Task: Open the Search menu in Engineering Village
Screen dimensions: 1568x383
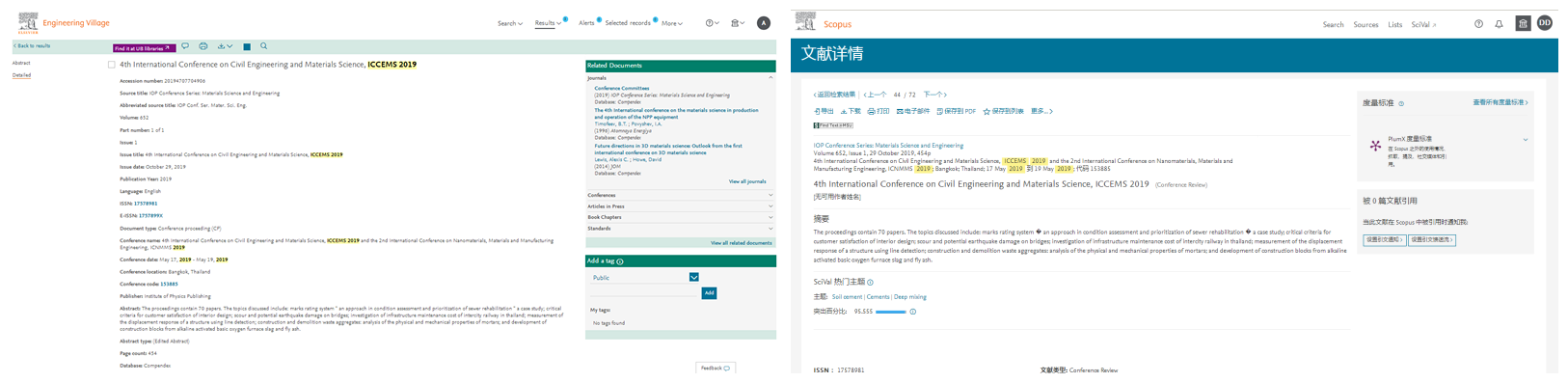Action: click(x=509, y=23)
